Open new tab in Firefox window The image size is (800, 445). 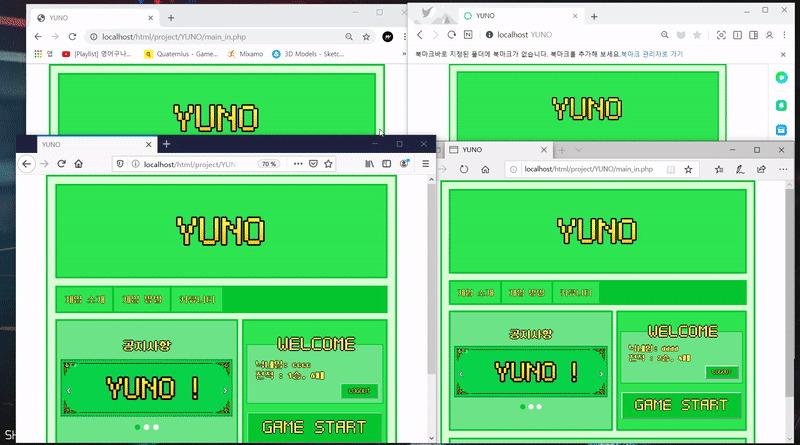166,144
